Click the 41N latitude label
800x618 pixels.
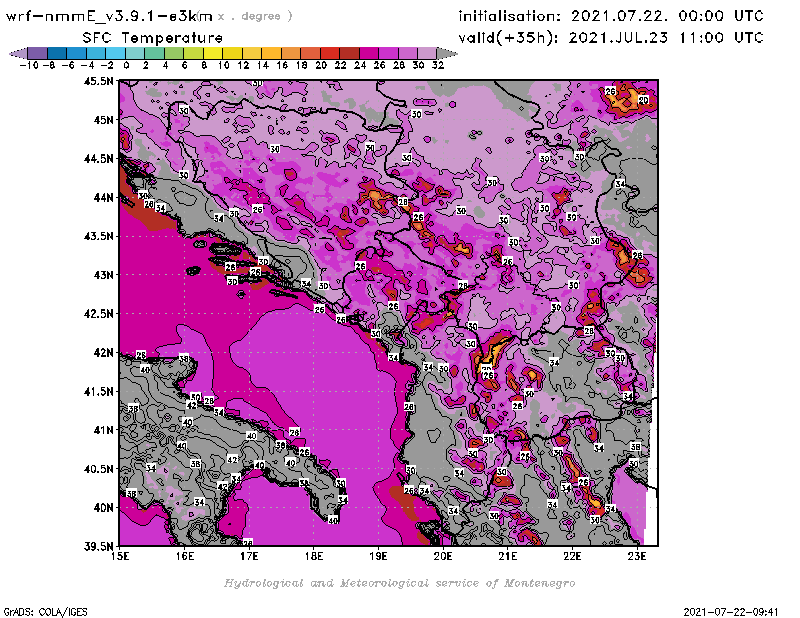[x=103, y=430]
